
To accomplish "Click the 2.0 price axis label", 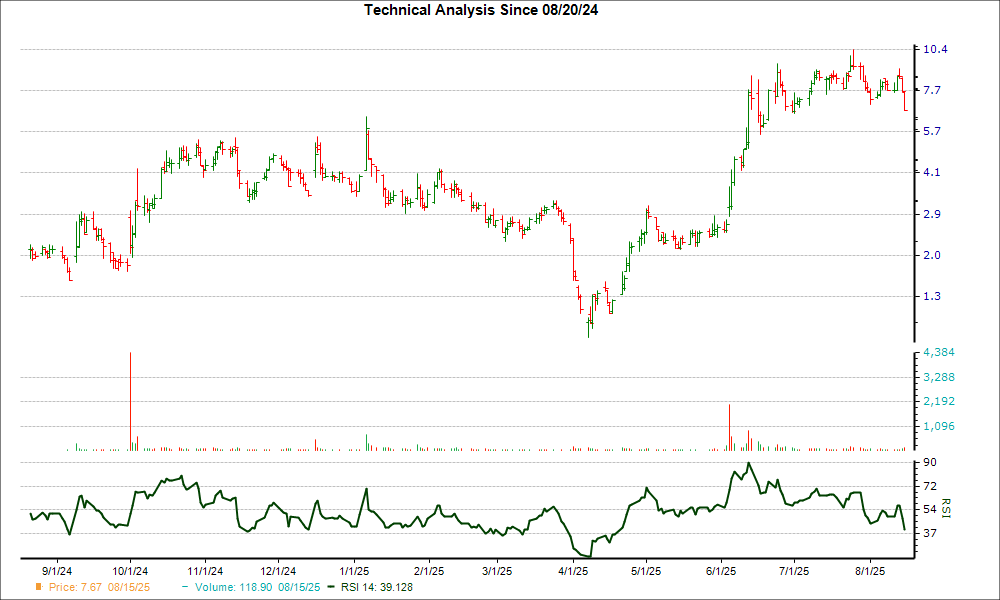I will coord(932,255).
